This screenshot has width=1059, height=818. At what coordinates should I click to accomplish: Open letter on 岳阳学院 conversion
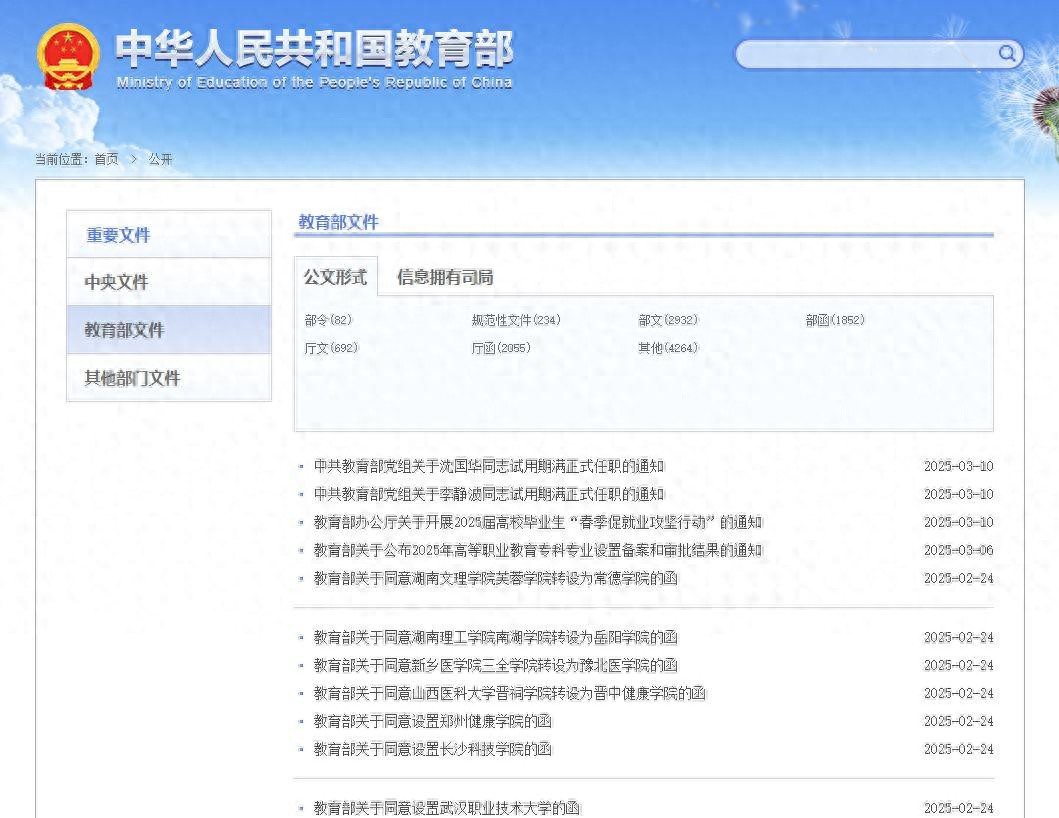coord(496,637)
